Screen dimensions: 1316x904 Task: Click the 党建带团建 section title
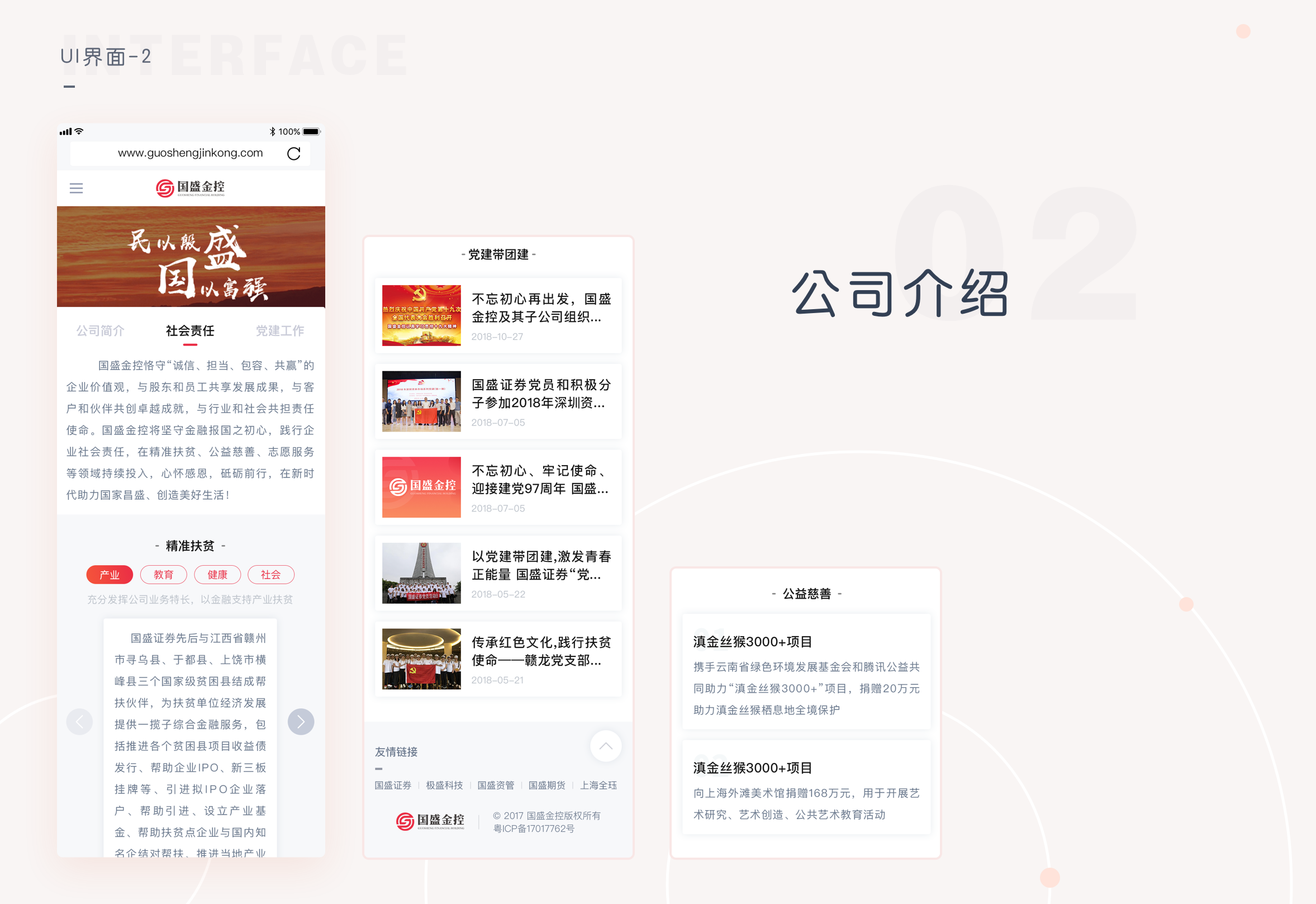pos(498,254)
